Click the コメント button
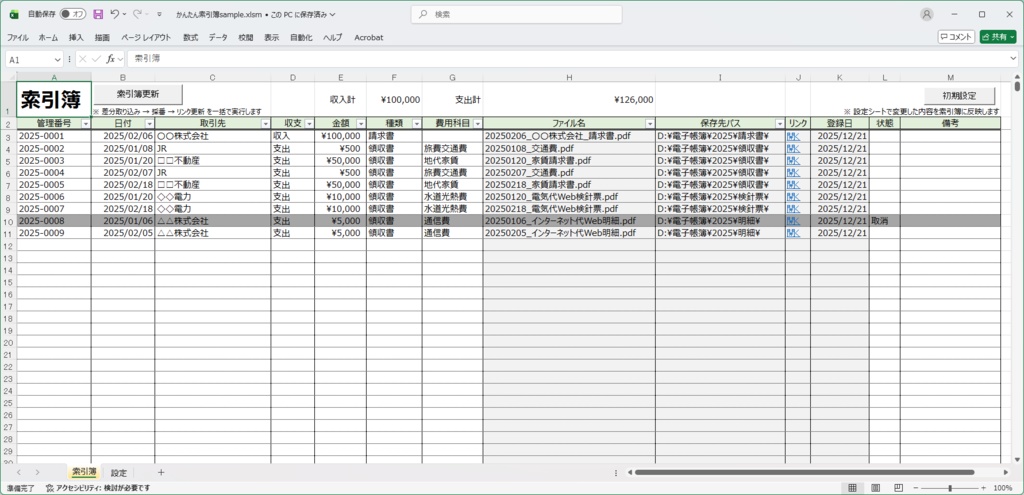Viewport: 1024px width, 495px height. pos(956,37)
